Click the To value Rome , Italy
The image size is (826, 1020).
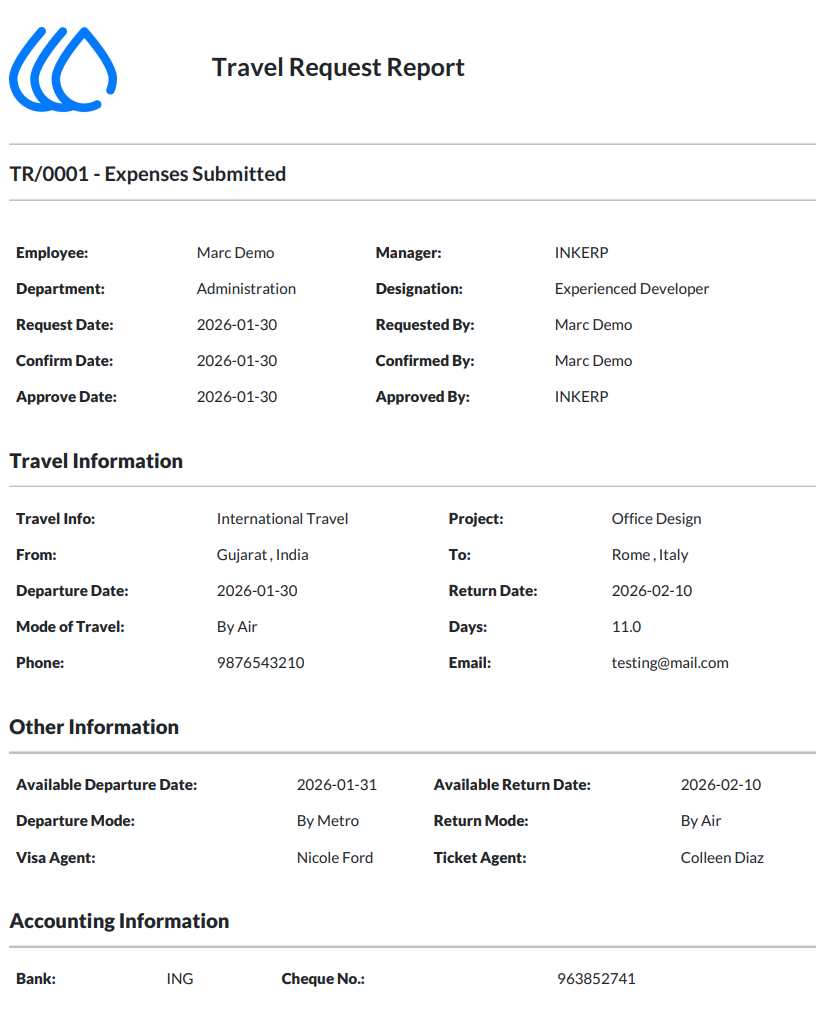[650, 555]
